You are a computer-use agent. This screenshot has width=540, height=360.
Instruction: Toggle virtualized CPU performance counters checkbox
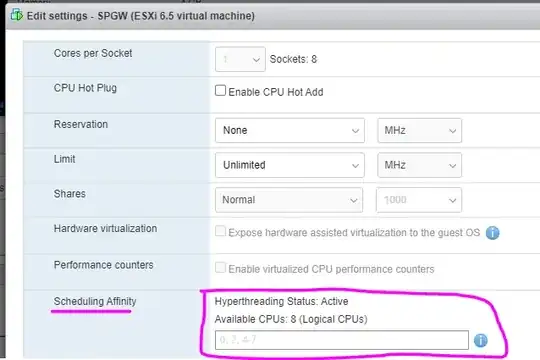pos(220,268)
